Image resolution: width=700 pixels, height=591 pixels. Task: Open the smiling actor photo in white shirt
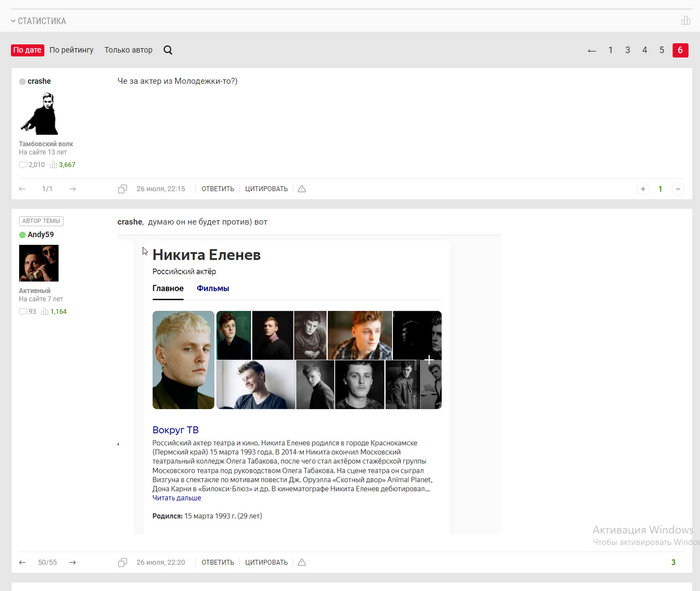point(256,385)
